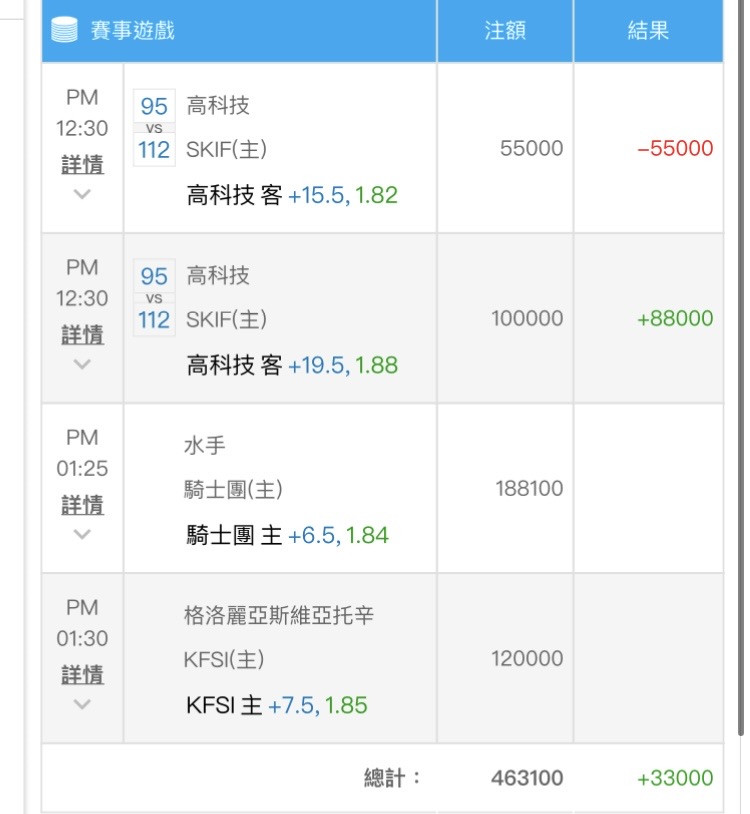Click the 高科技 客 +19.5, 1.88 bet line
The image size is (750, 814).
point(292,365)
